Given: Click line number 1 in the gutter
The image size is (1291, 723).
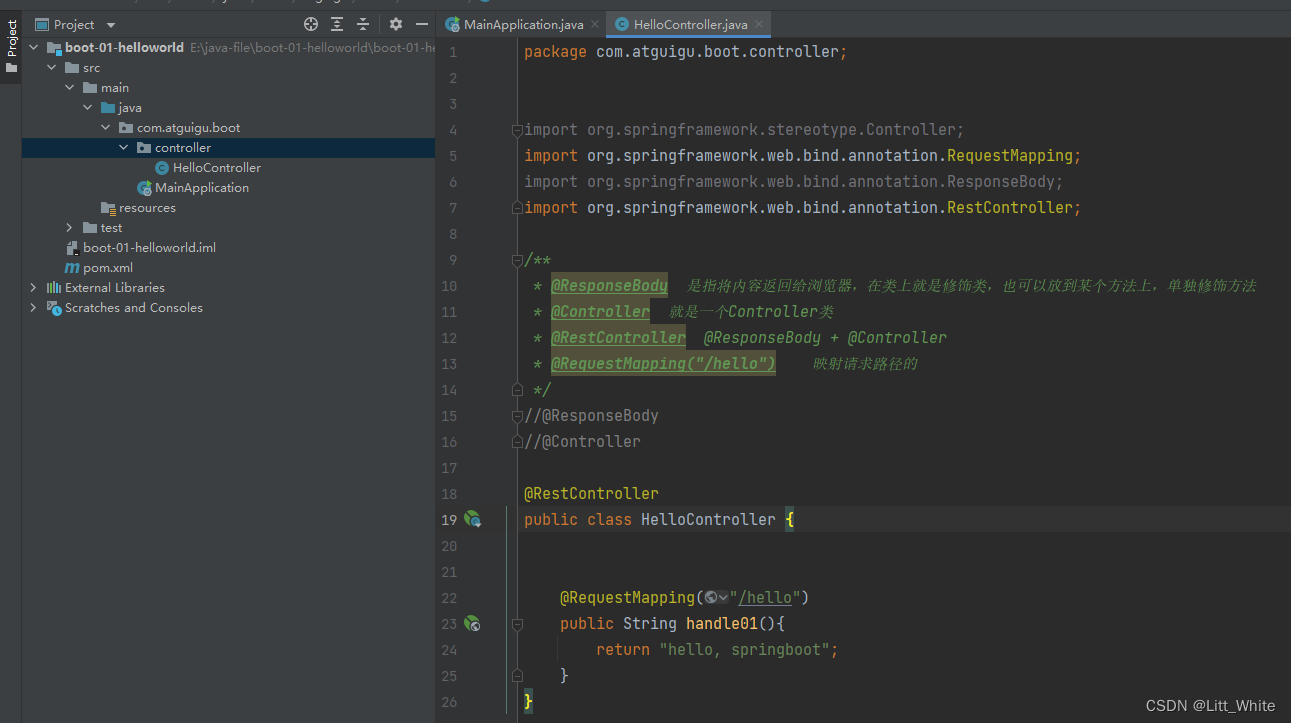Looking at the screenshot, I should (453, 51).
